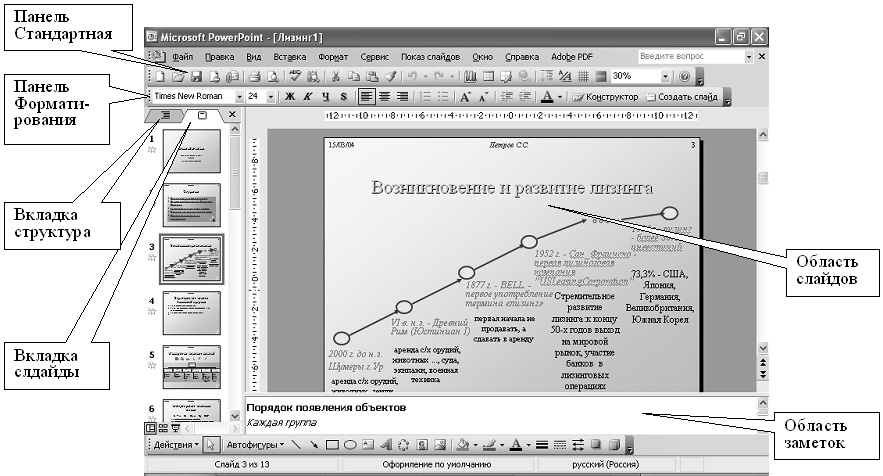This screenshot has height=476, width=883.
Task: Click the Copy icon
Action: coord(354,76)
